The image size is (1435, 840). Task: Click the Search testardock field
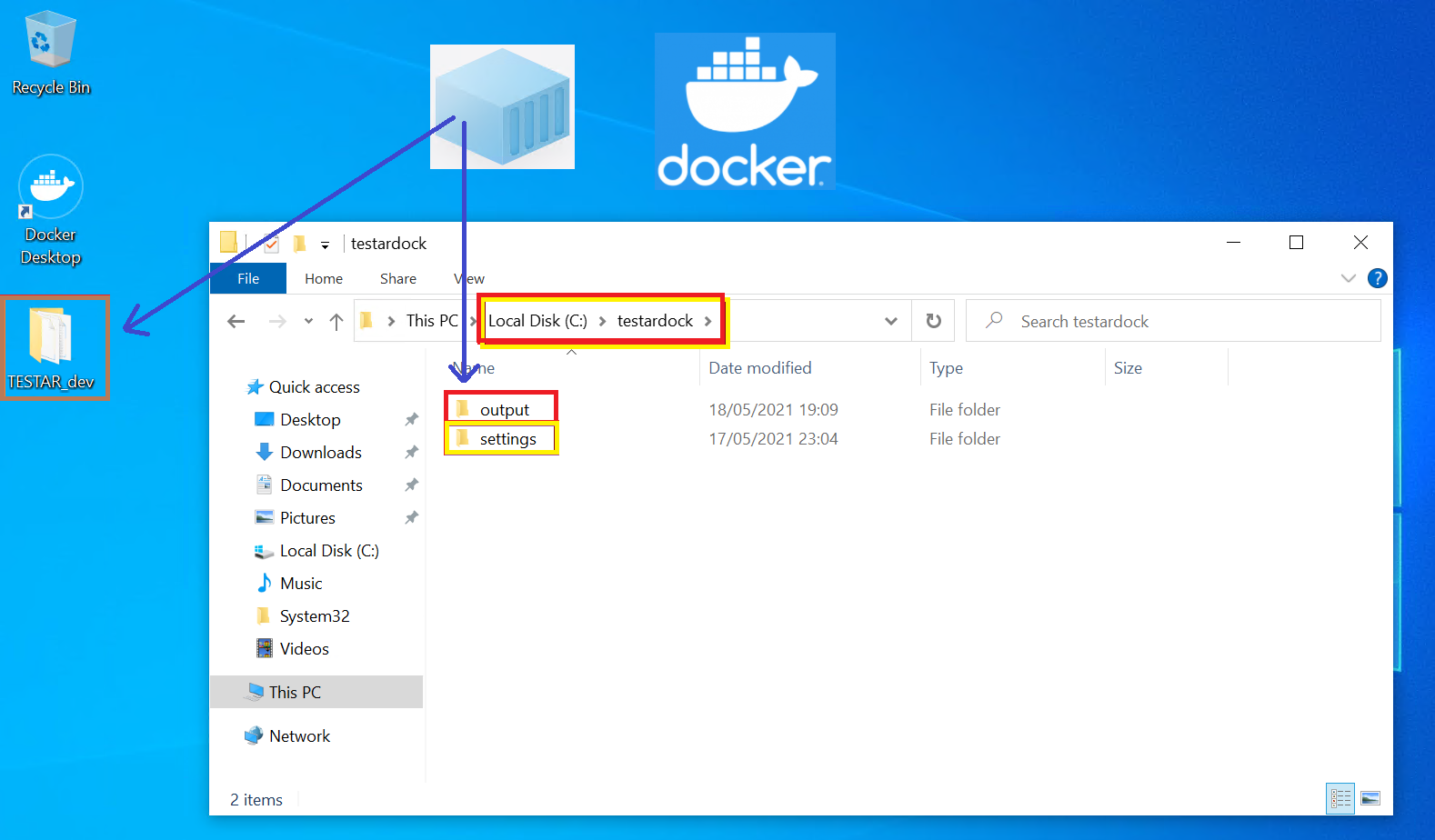point(1173,321)
